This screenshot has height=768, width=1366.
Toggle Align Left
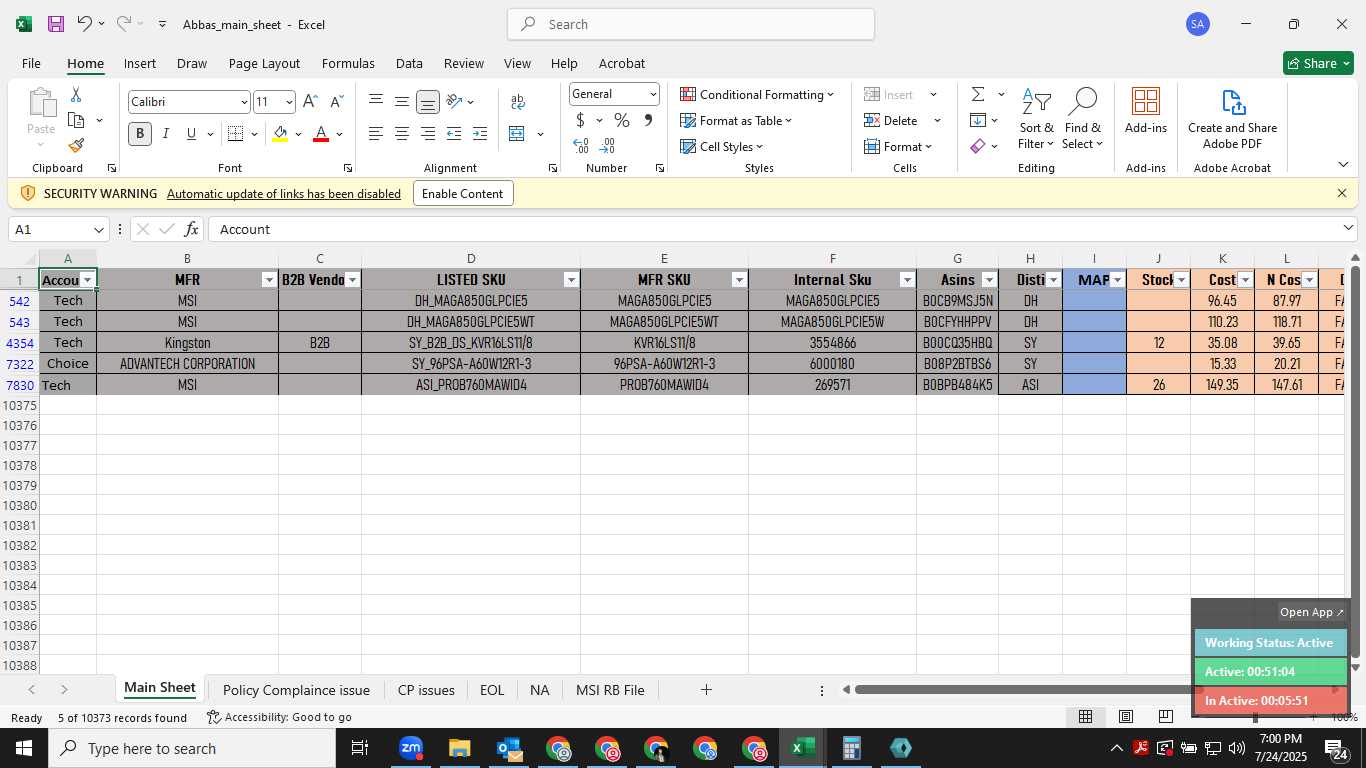click(x=376, y=134)
